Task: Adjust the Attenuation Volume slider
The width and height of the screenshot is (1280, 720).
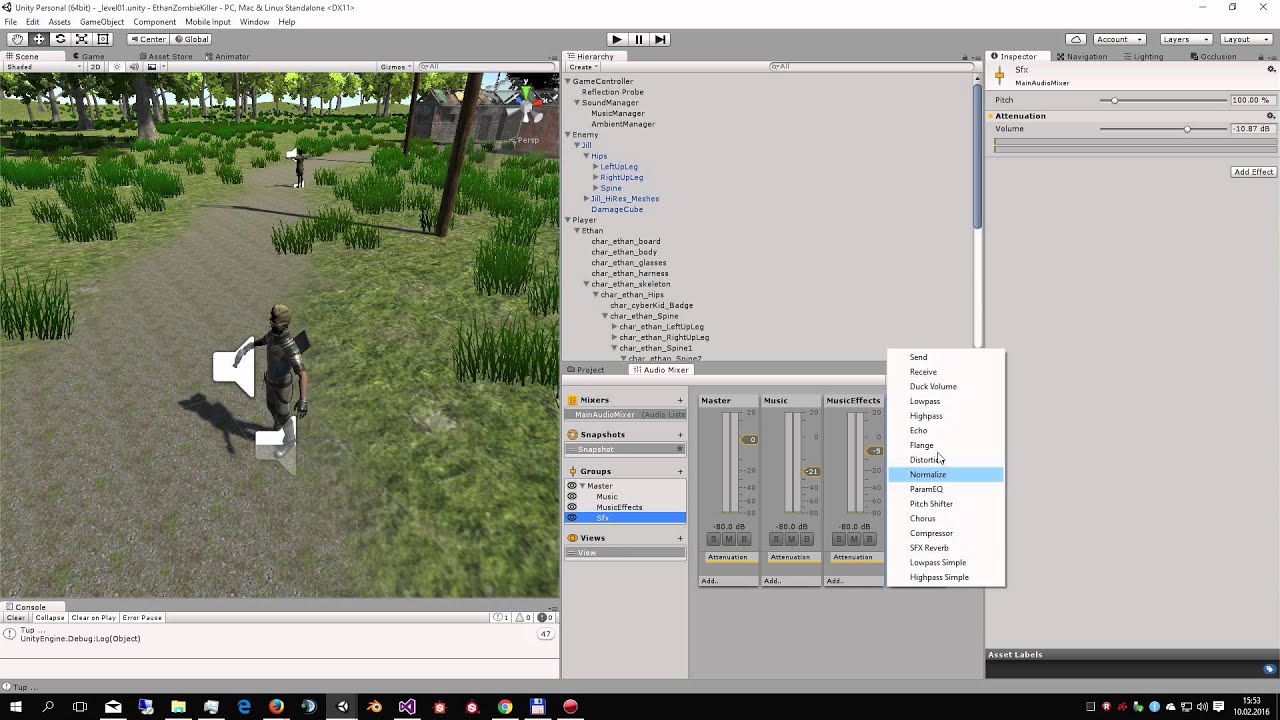Action: pyautogui.click(x=1163, y=129)
